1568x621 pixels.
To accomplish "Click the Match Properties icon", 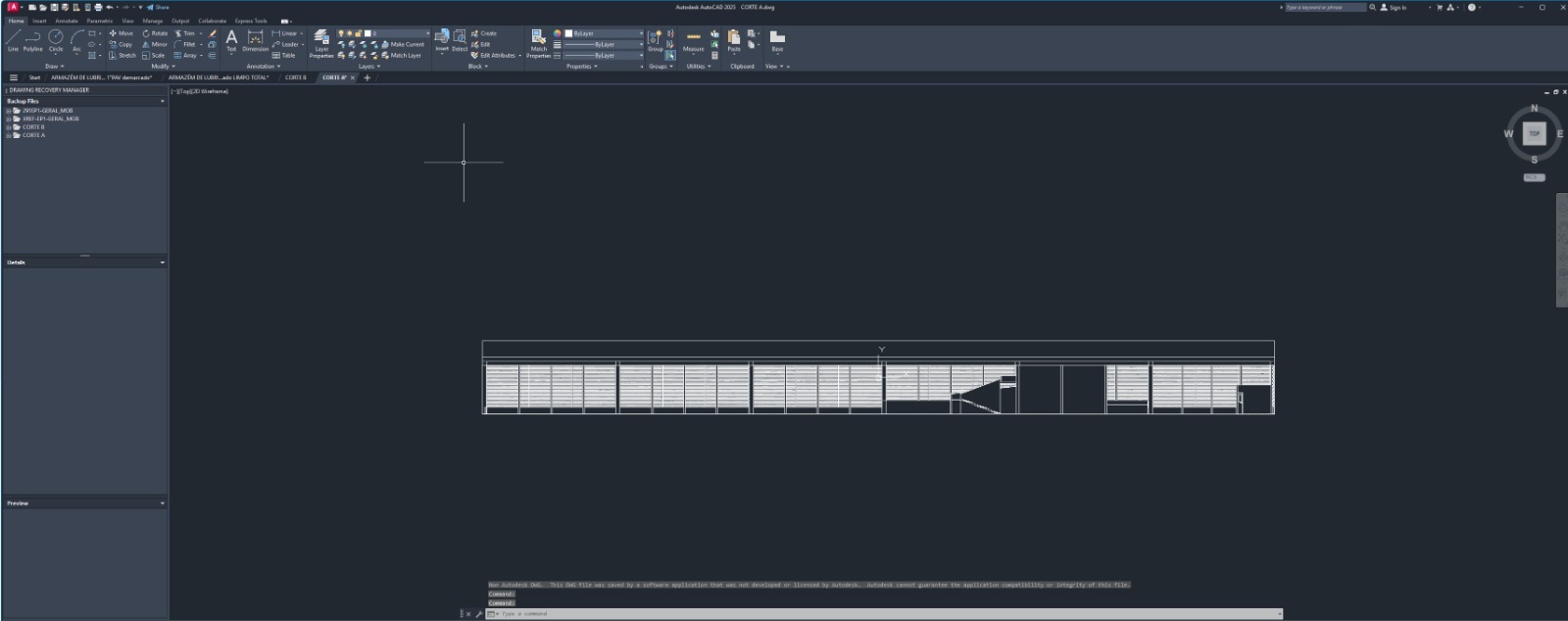I will click(x=538, y=39).
